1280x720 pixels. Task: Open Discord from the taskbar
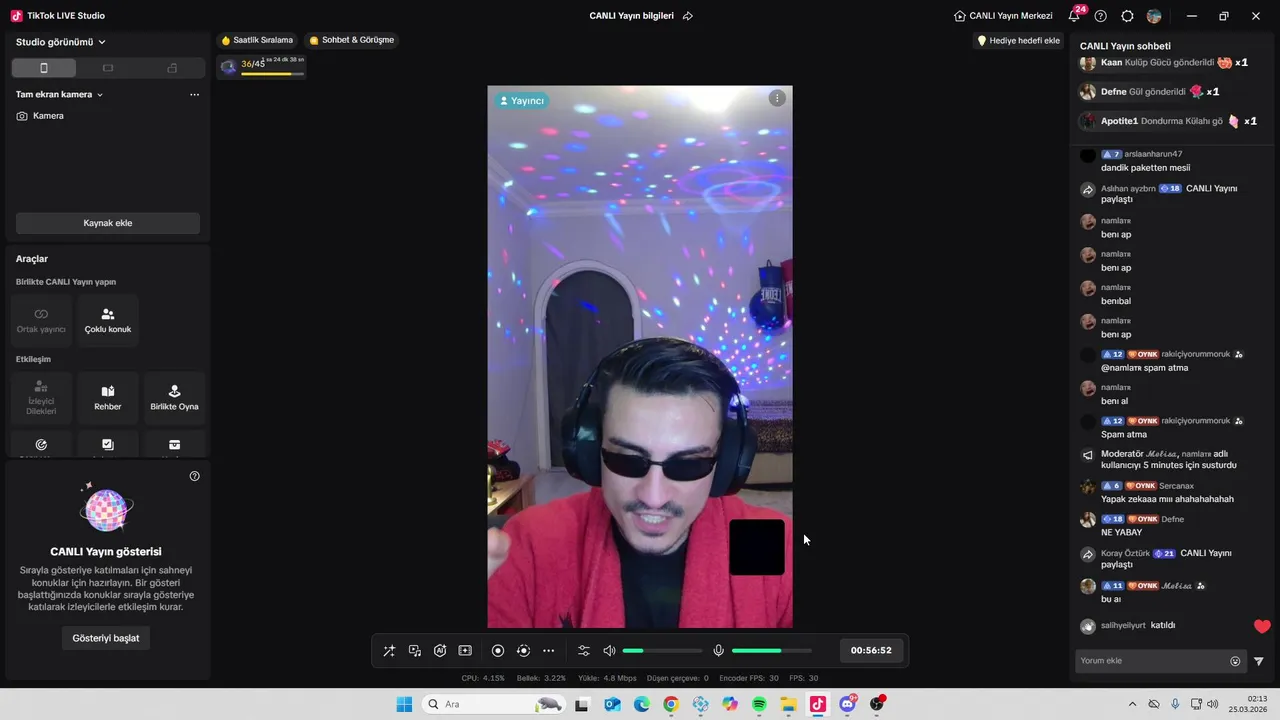(848, 704)
